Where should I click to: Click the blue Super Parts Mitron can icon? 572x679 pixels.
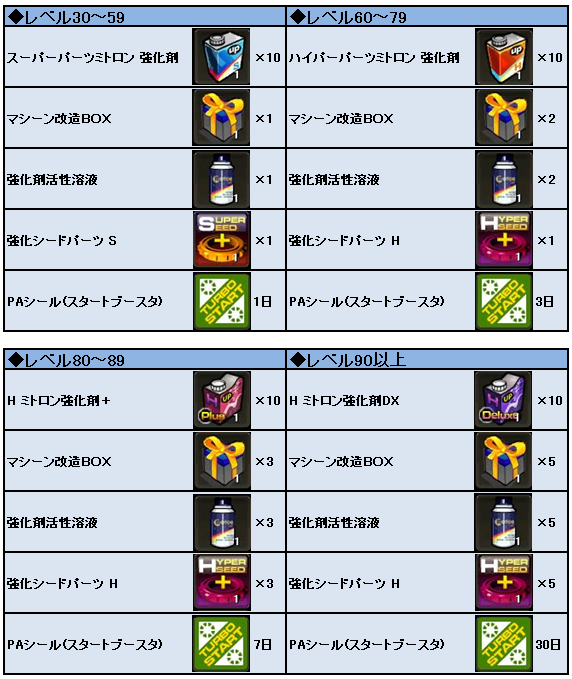pyautogui.click(x=221, y=56)
